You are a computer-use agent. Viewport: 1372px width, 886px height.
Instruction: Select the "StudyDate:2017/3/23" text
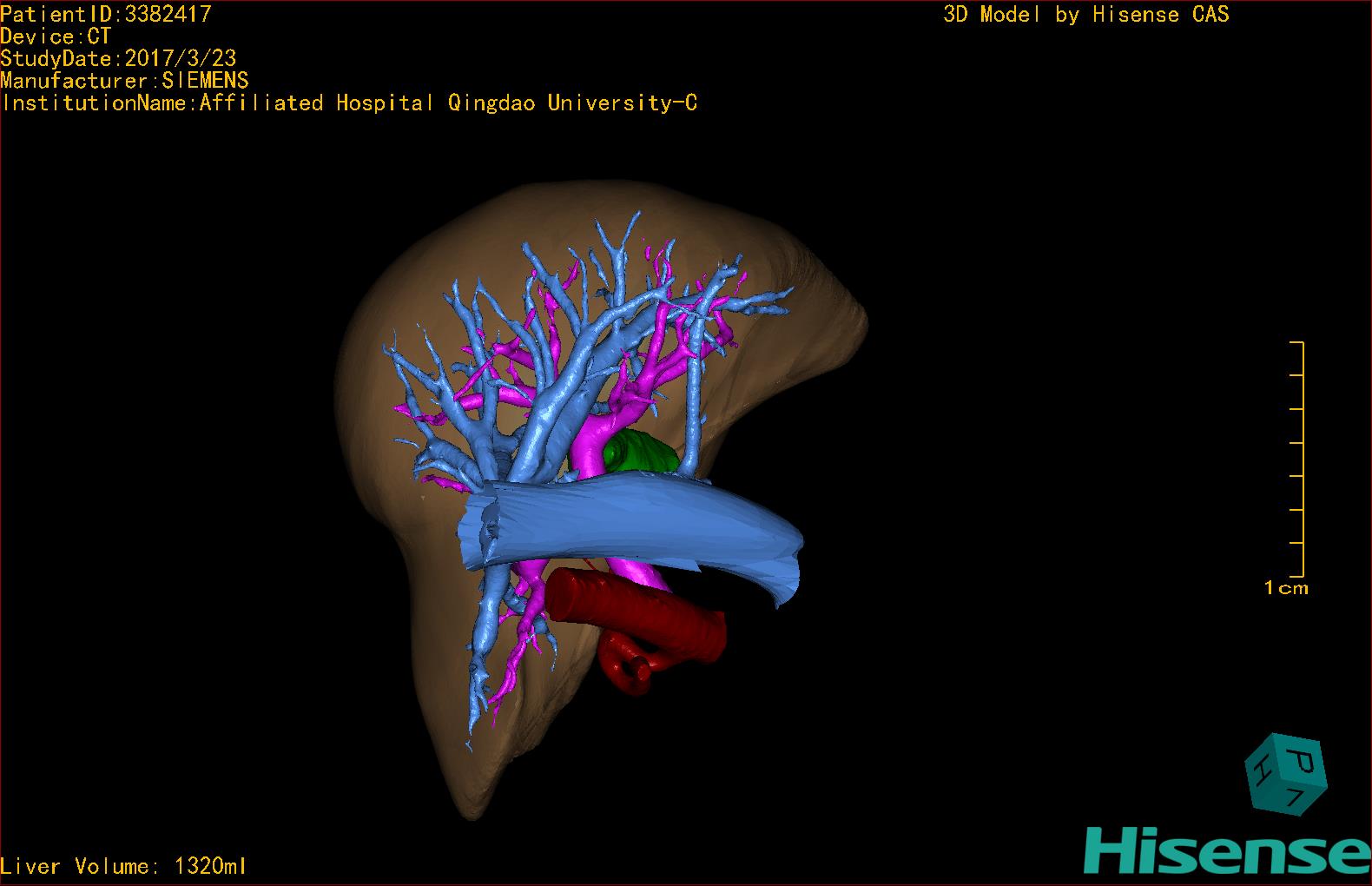118,58
